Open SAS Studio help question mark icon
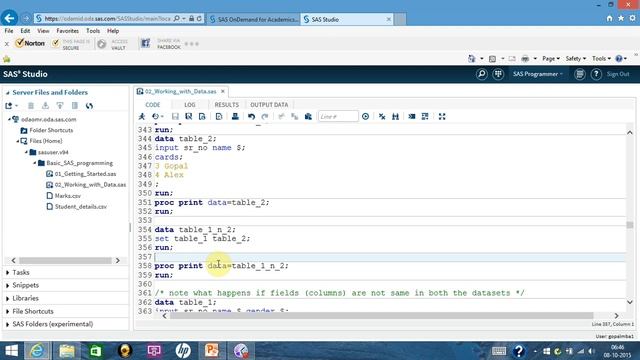This screenshot has width=640, height=360. 596,74
